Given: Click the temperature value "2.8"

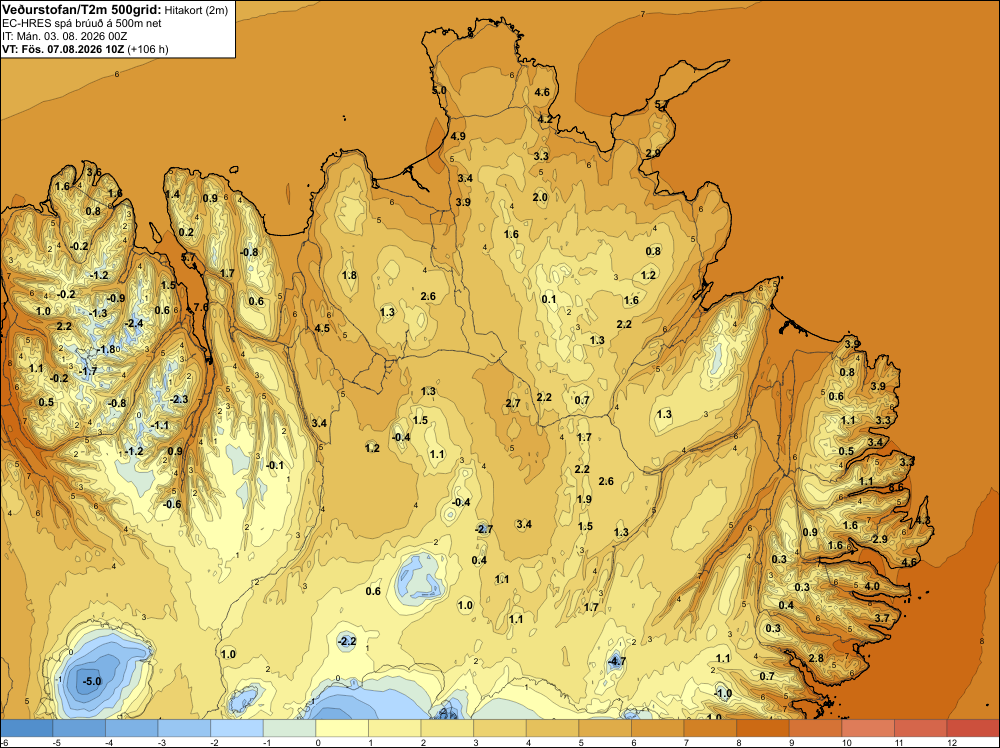Looking at the screenshot, I should [x=816, y=658].
